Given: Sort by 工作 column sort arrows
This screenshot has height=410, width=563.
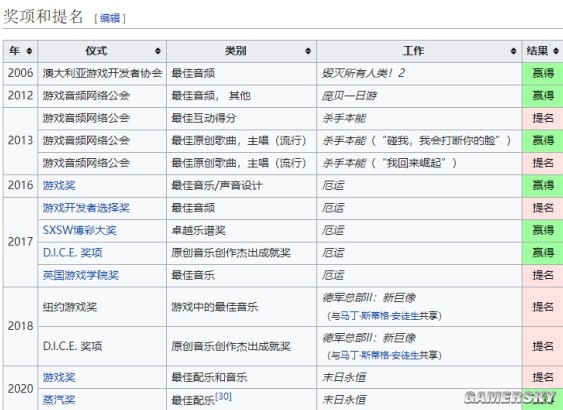Looking at the screenshot, I should [513, 51].
